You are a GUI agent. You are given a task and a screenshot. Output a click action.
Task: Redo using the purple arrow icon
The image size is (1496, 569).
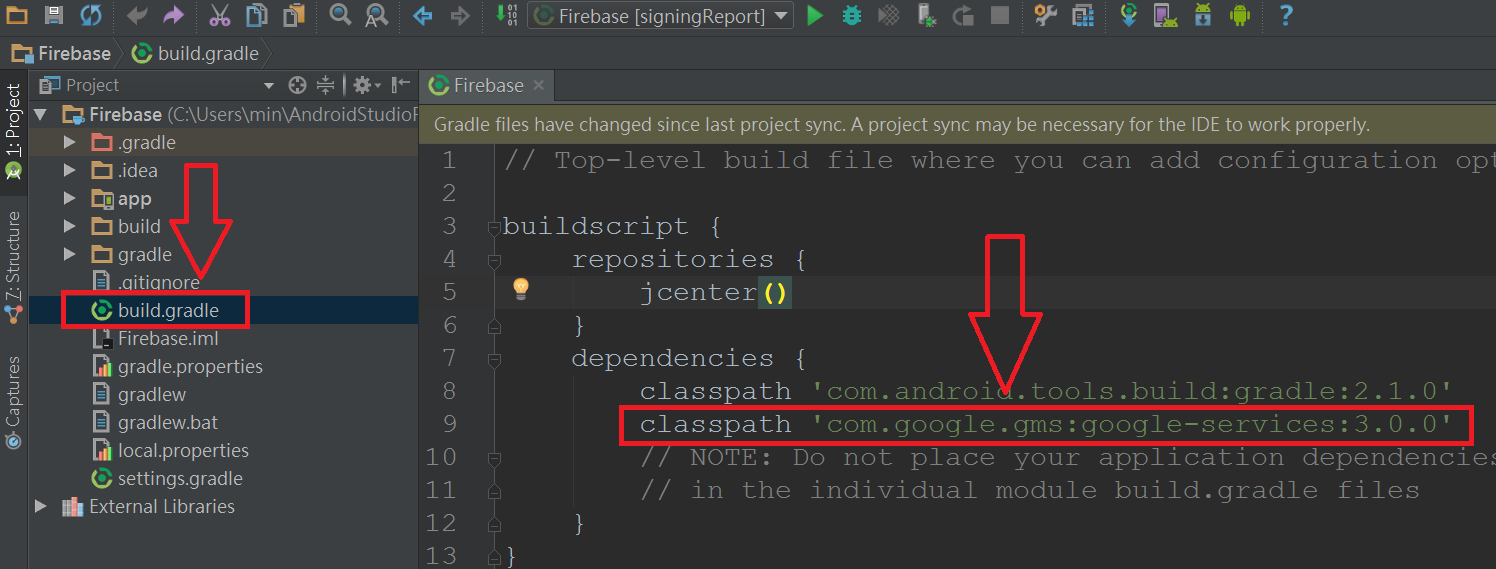click(x=173, y=15)
